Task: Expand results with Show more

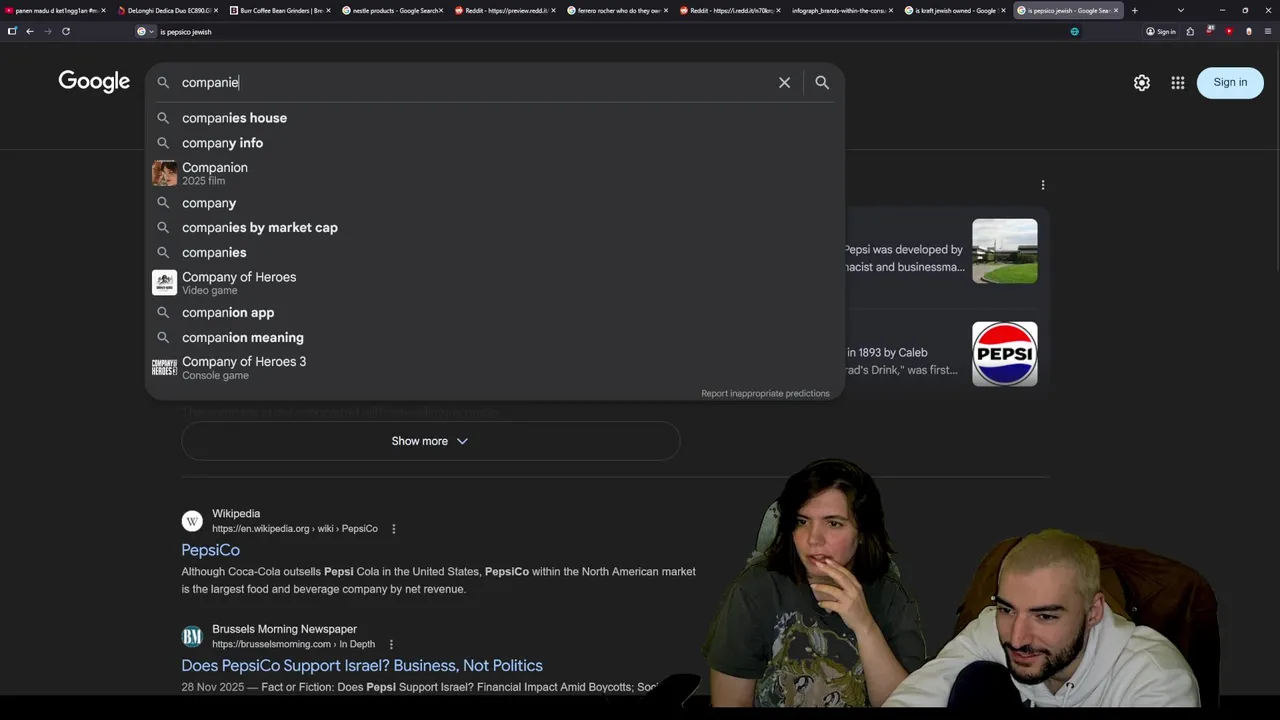Action: click(x=430, y=441)
